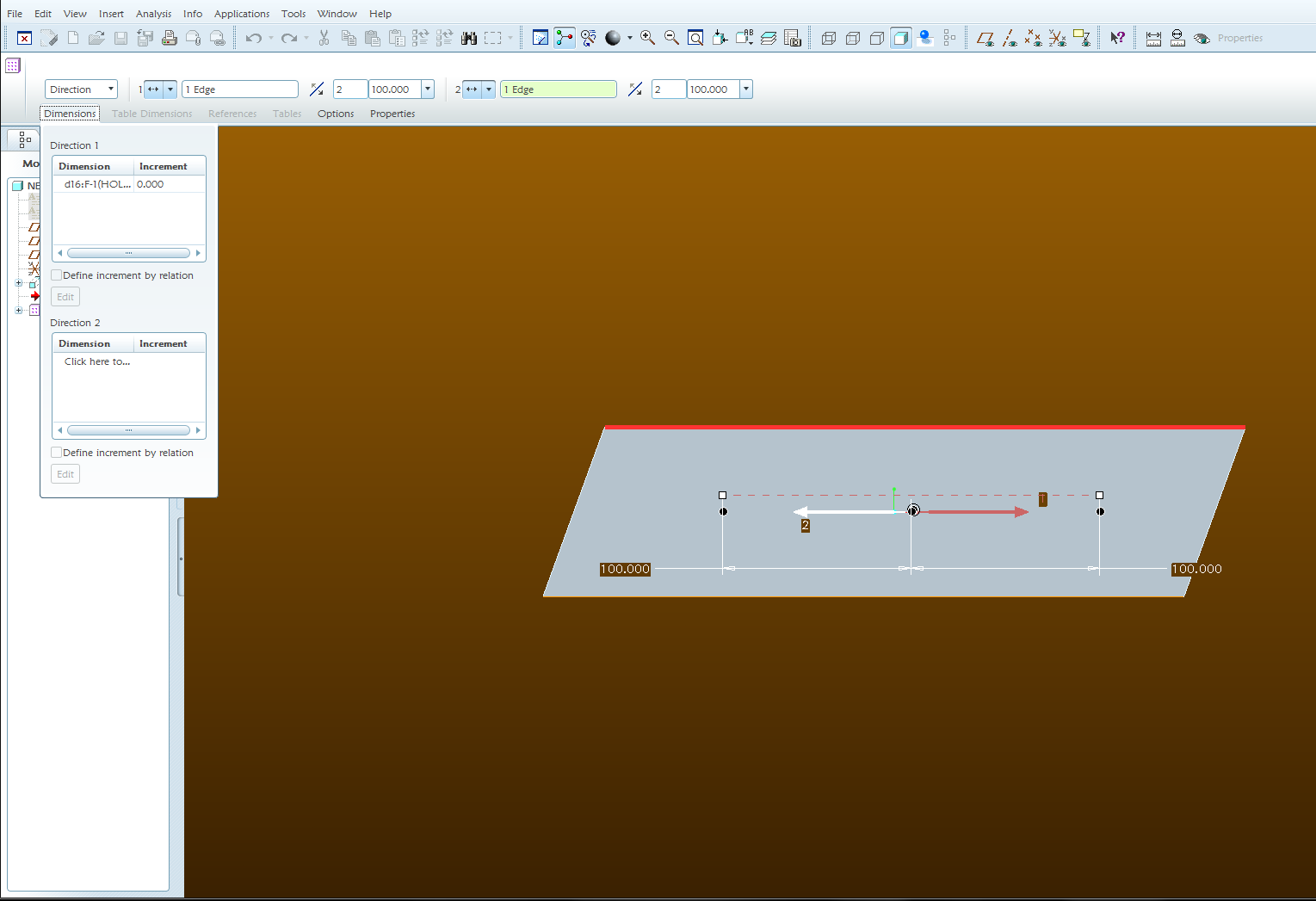Toggle datum points display
Image resolution: width=1316 pixels, height=901 pixels.
click(1033, 38)
